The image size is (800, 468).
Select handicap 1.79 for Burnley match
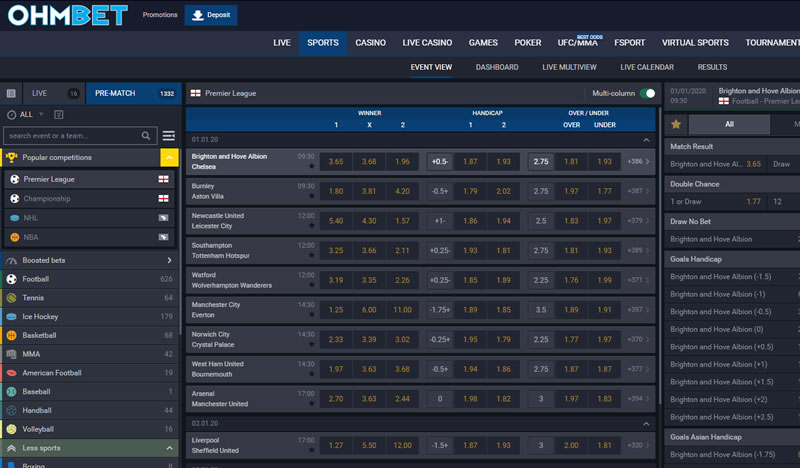[x=470, y=191]
